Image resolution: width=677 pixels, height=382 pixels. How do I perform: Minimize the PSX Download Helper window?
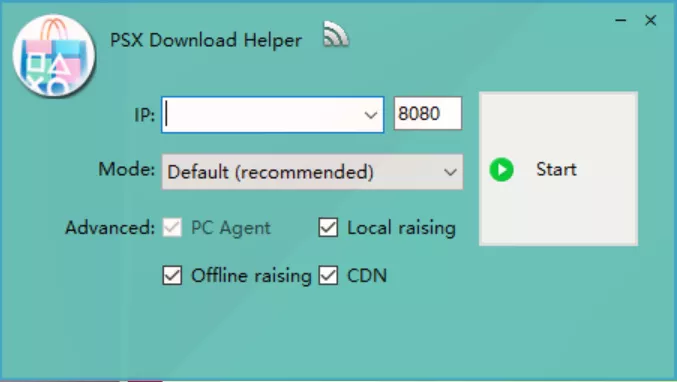point(621,20)
